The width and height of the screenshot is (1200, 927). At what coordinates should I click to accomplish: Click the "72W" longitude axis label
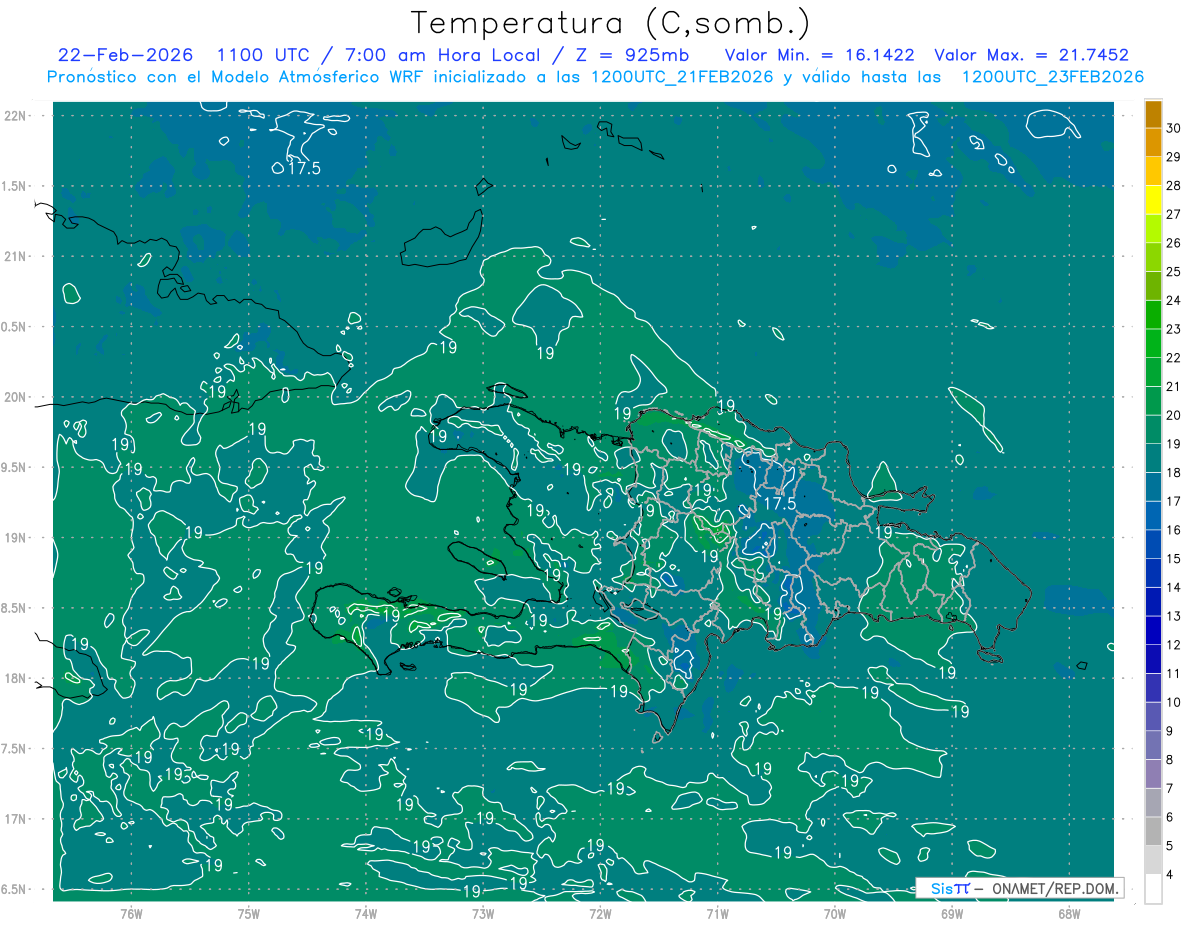click(600, 914)
